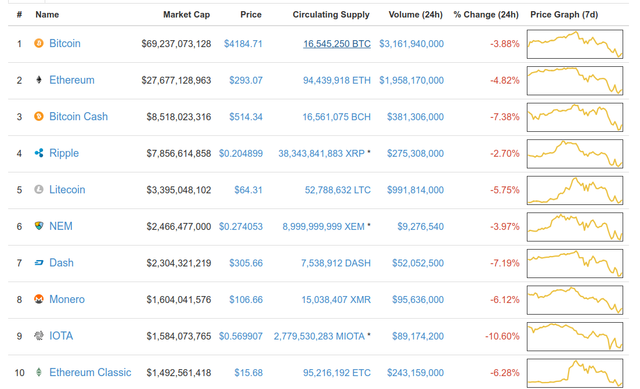The height and width of the screenshot is (389, 640).
Task: Open Ethereum's 7-day price graph
Action: tap(575, 80)
